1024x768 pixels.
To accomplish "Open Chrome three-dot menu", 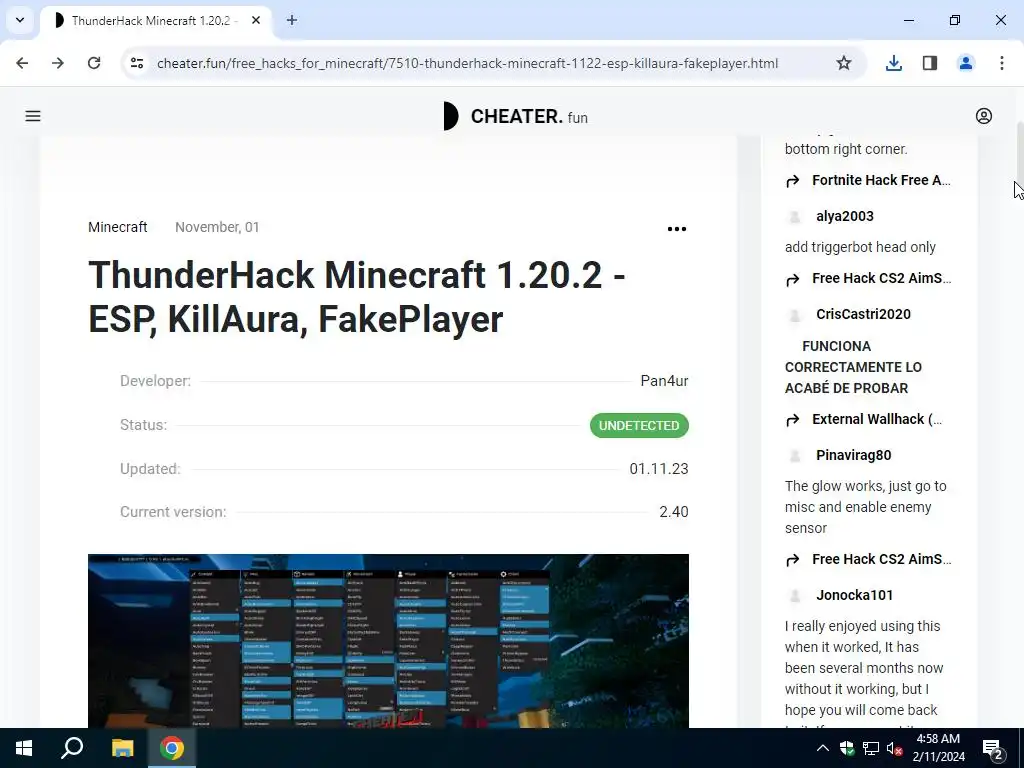I will (1002, 63).
